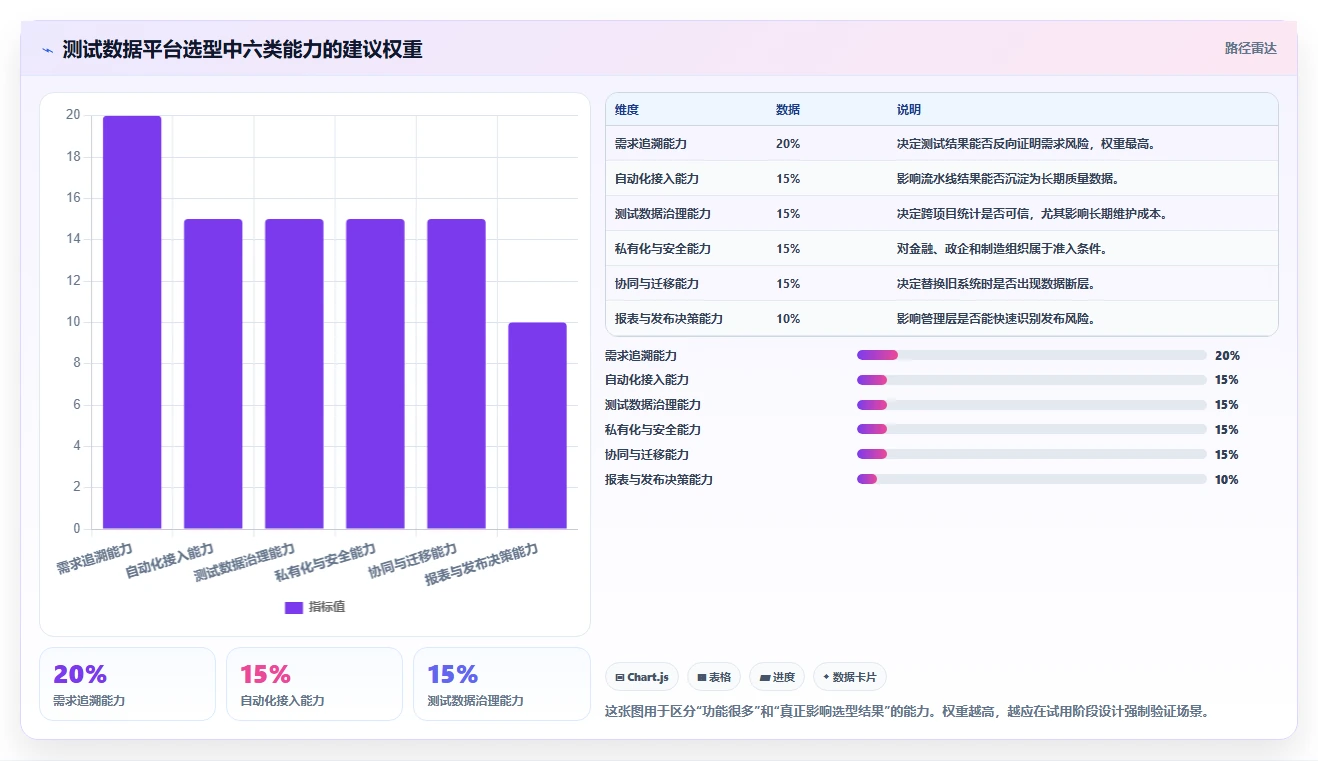Select the 协同与迁移能力 table row cell

tap(656, 284)
